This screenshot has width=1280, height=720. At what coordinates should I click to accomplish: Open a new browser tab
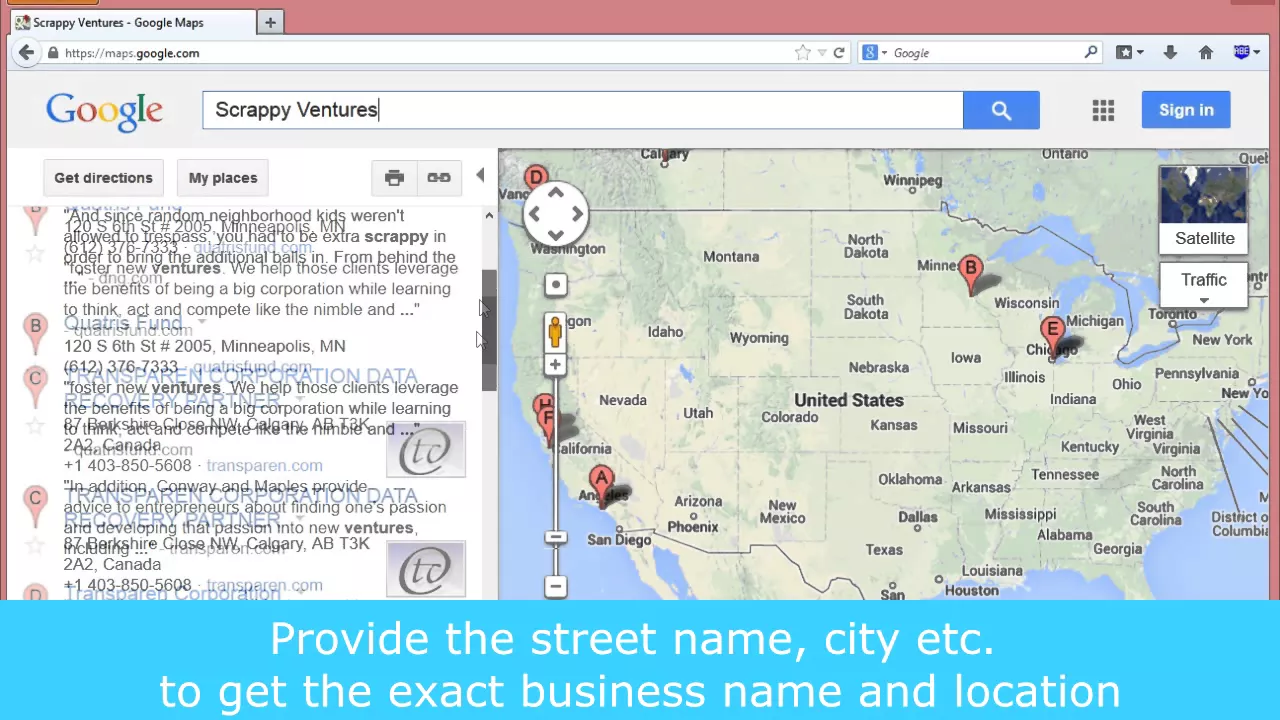270,22
